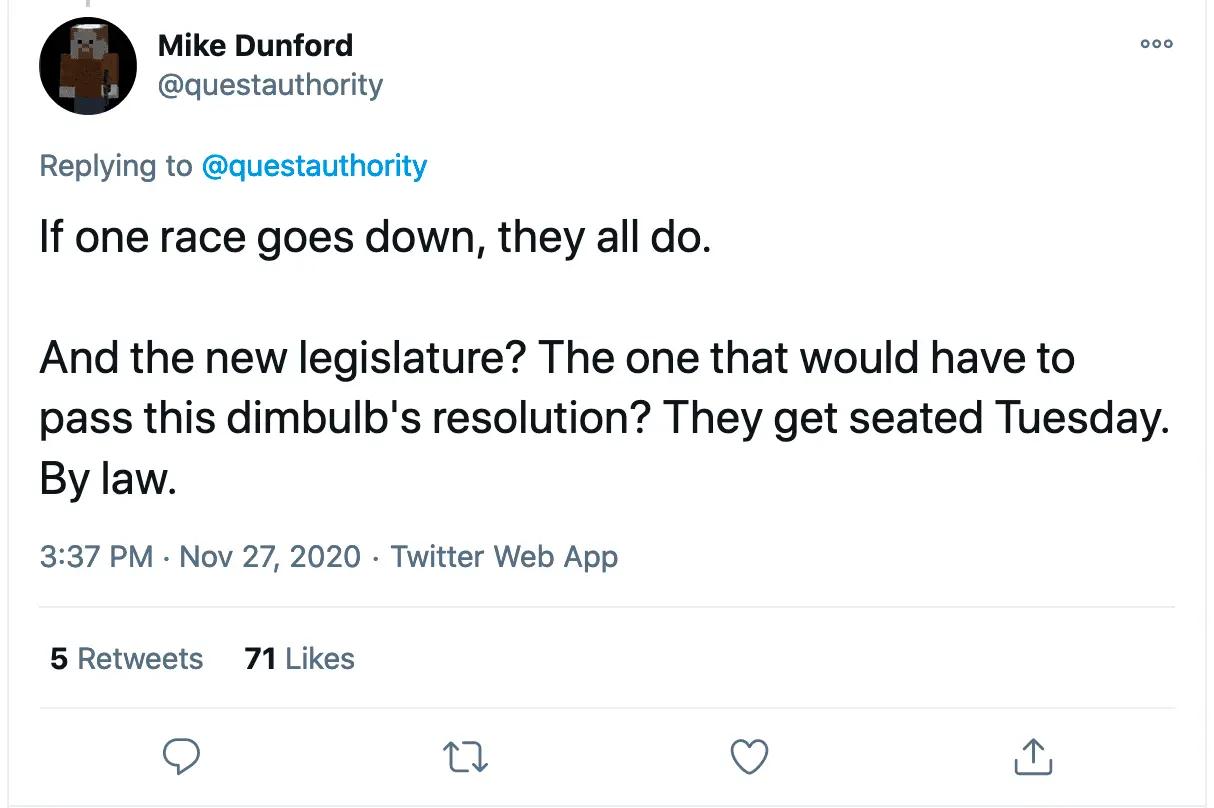View the 71 Likes list
1214x808 pixels.
click(299, 659)
